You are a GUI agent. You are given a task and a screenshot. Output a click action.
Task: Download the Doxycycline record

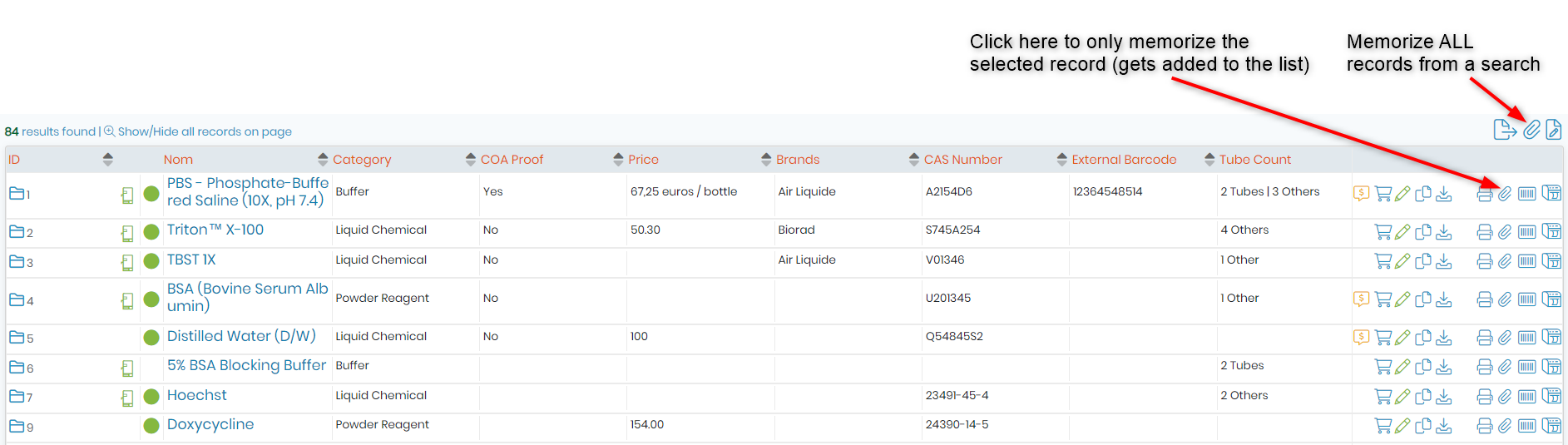coord(1444,426)
